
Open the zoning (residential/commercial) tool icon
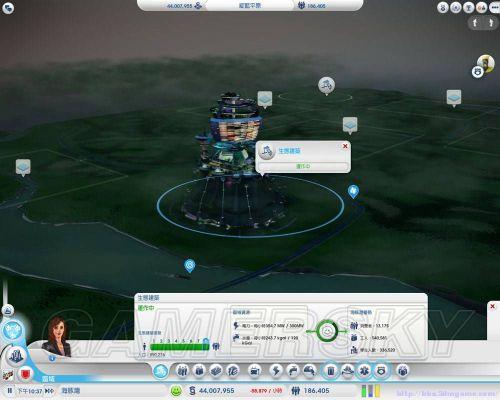pyautogui.click(x=182, y=371)
